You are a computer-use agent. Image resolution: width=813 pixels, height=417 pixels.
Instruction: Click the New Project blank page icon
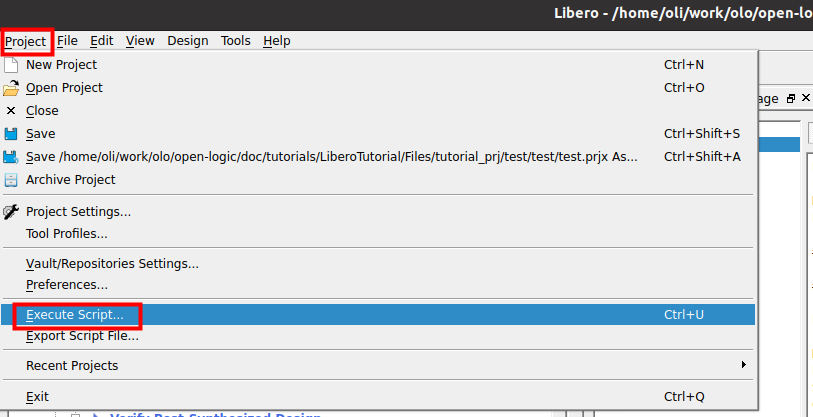11,65
